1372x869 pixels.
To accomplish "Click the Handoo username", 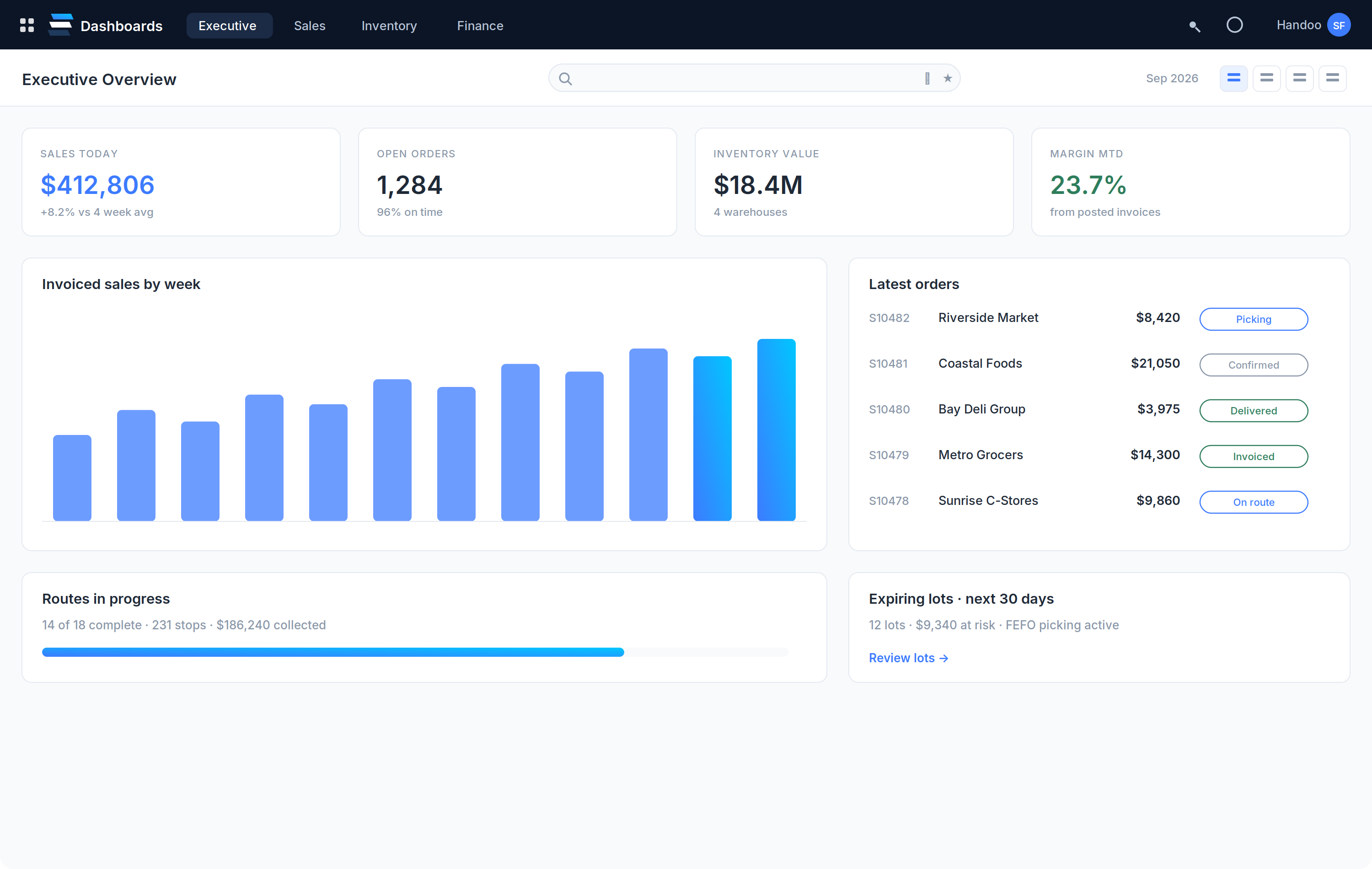I will (x=1298, y=25).
